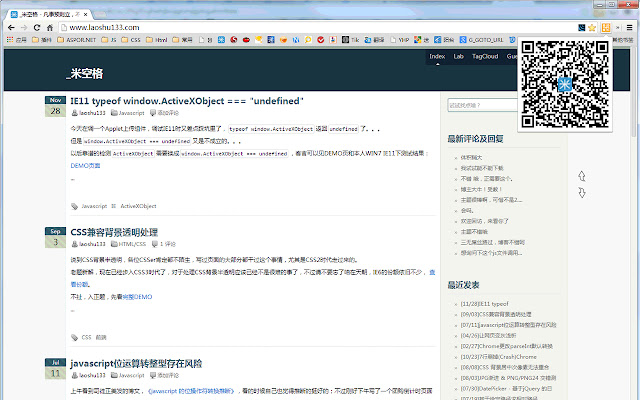This screenshot has height=400, width=640.
Task: Open the IE11 typeof window.ActiveXObject post title
Action: point(187,101)
